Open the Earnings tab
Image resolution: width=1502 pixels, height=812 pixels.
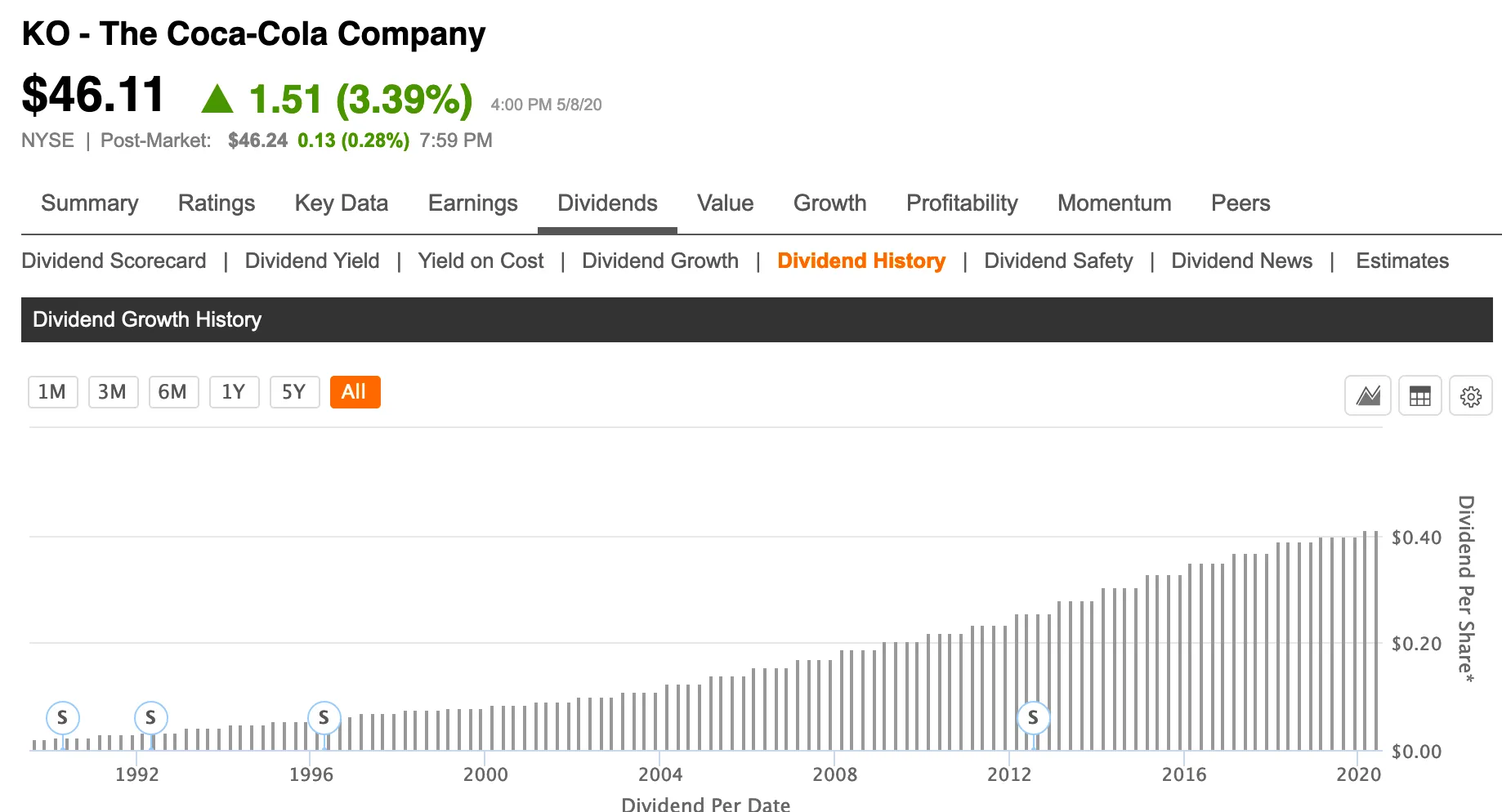(473, 203)
